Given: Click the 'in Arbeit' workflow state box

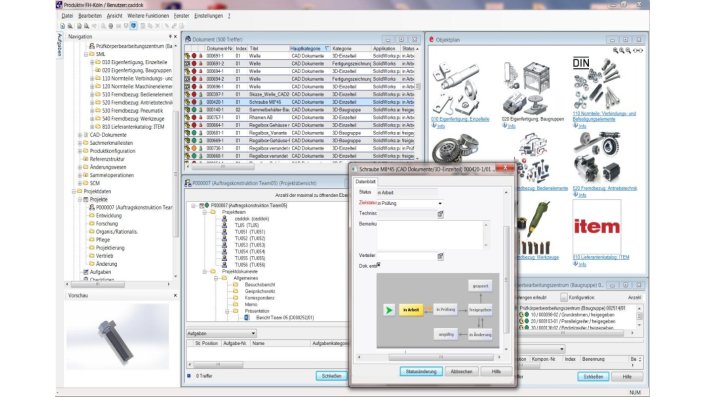Looking at the screenshot, I should coord(411,310).
